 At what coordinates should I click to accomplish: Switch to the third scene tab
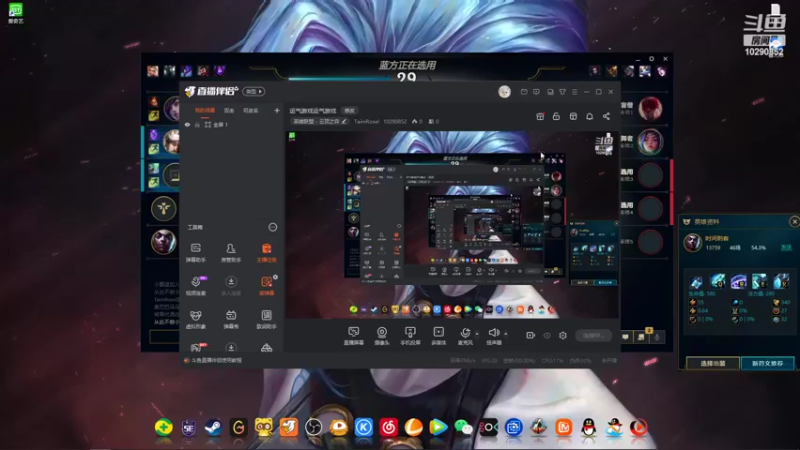point(251,110)
